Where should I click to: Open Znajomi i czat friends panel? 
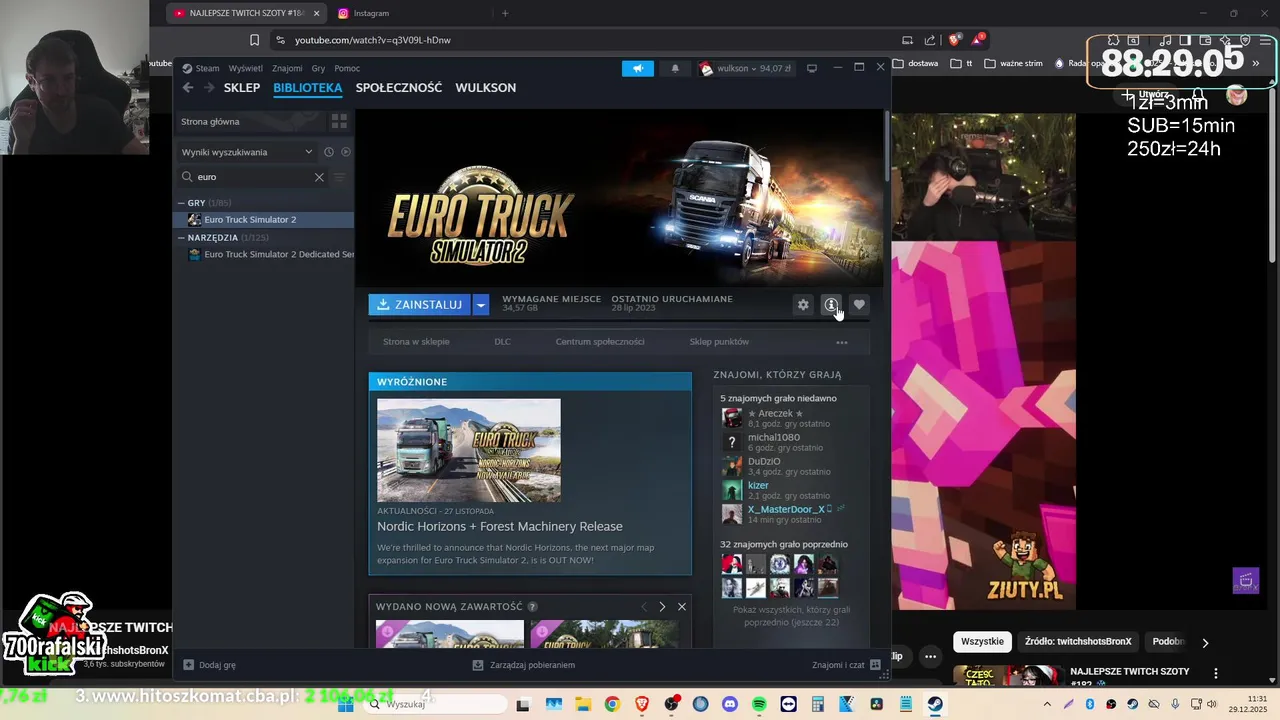click(846, 665)
